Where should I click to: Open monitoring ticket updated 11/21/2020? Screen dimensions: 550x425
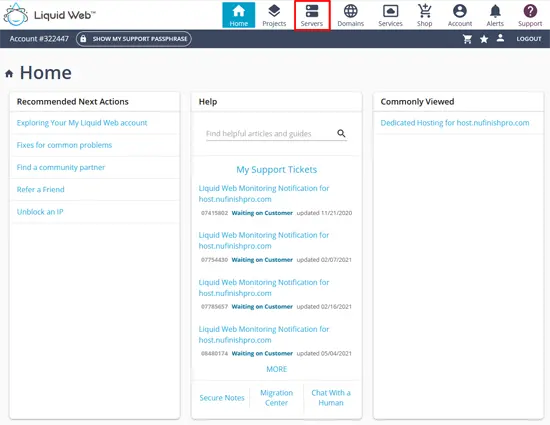[x=264, y=194]
